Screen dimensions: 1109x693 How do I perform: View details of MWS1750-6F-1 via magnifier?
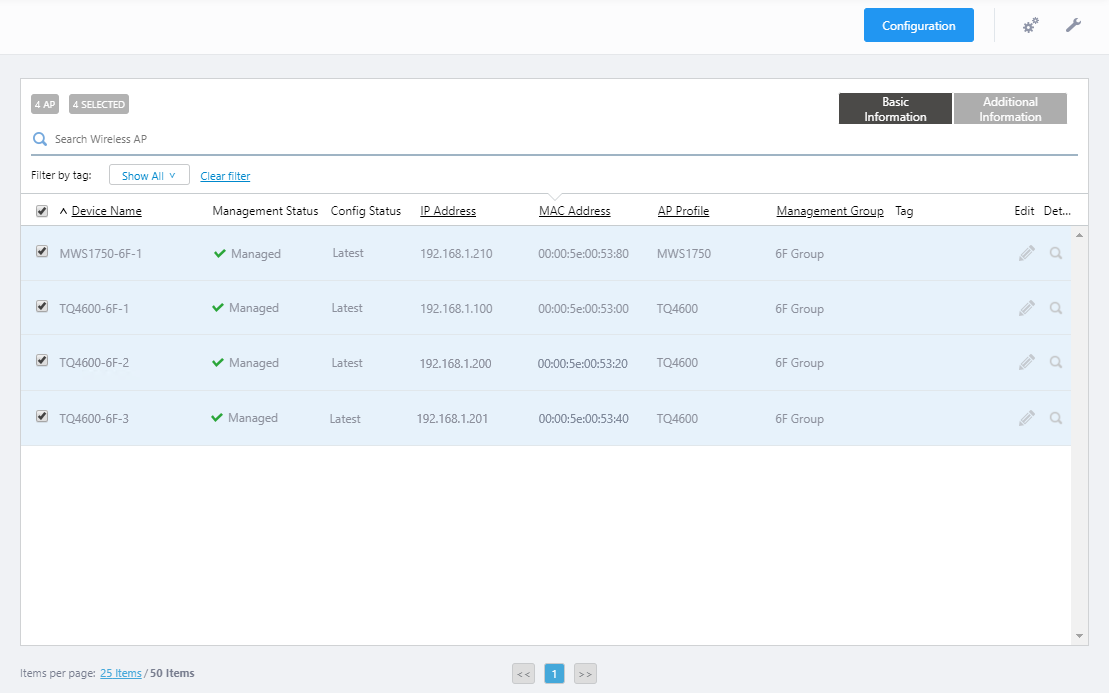pyautogui.click(x=1056, y=253)
